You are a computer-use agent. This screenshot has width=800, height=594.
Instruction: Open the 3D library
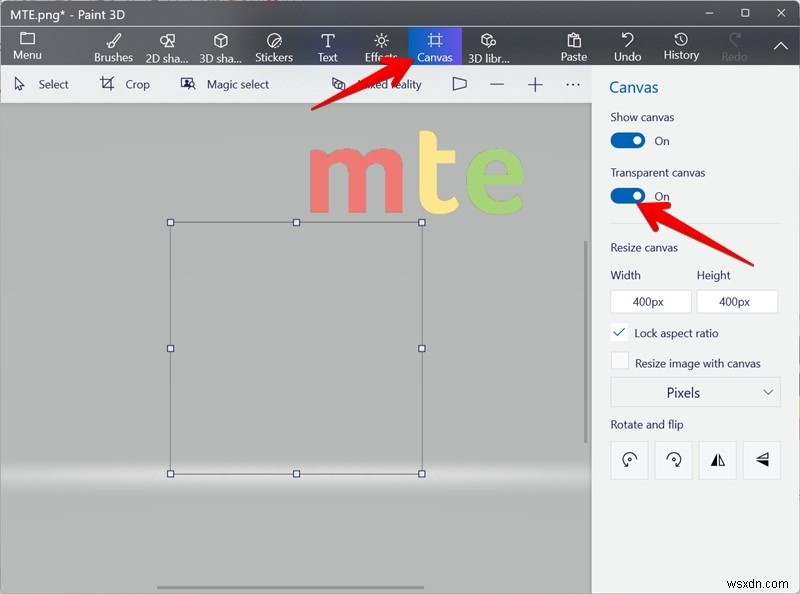click(489, 46)
